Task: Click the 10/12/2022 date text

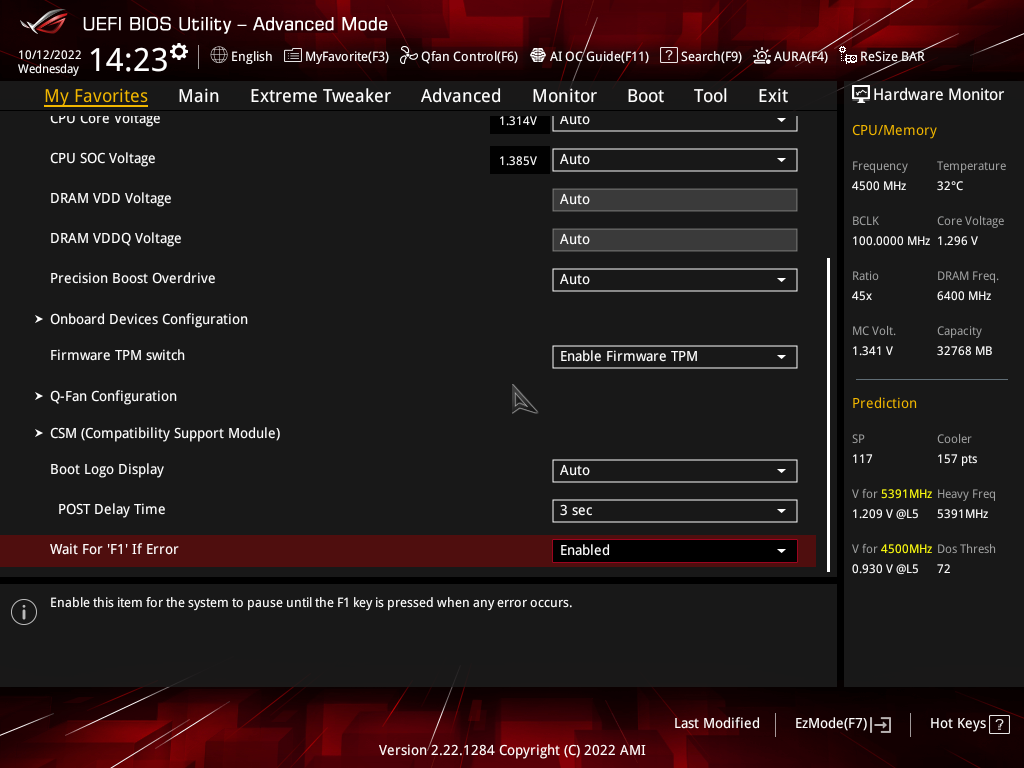Action: tap(50, 55)
